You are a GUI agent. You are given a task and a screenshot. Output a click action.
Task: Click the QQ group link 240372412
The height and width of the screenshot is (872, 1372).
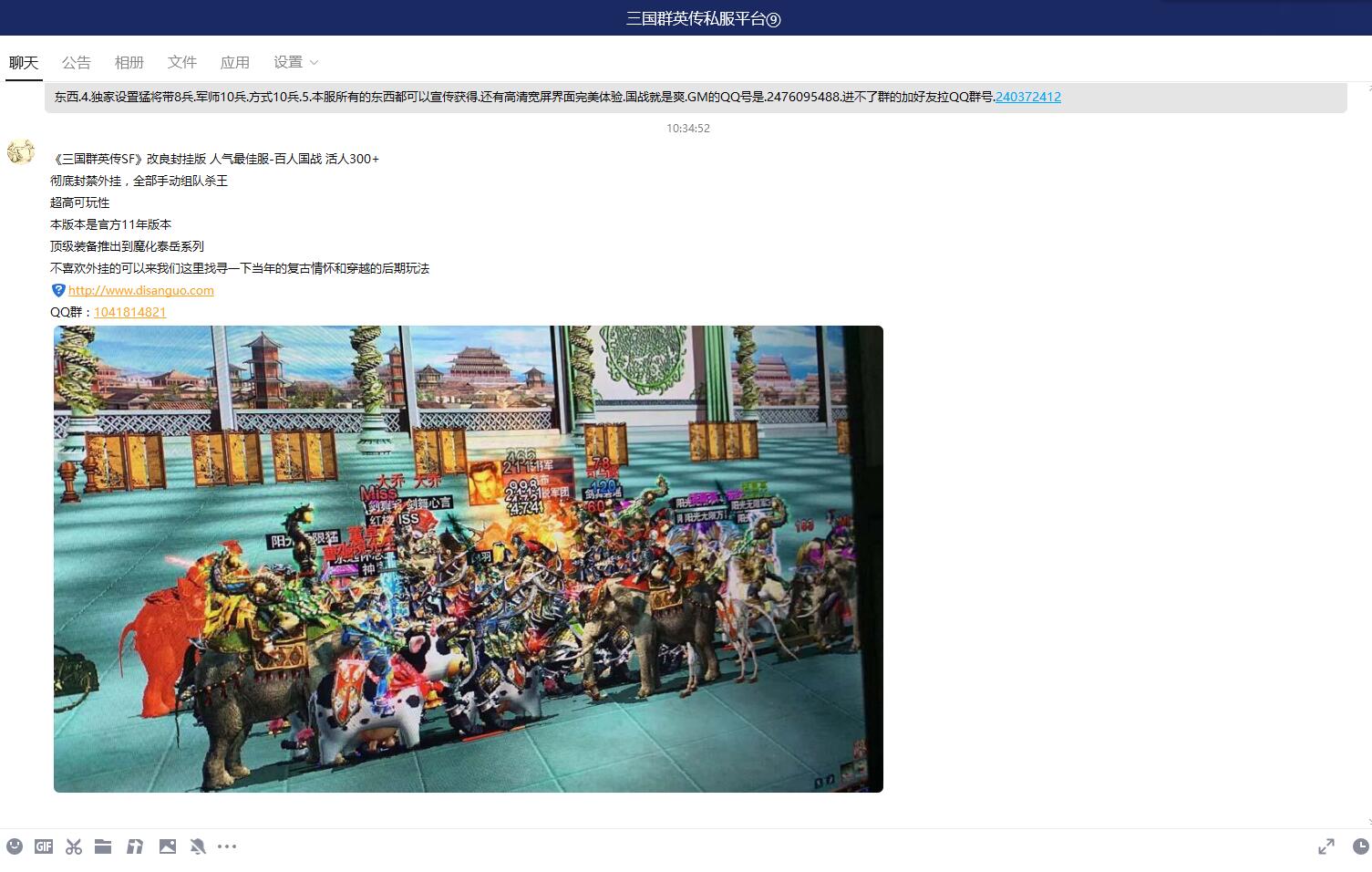point(1028,97)
